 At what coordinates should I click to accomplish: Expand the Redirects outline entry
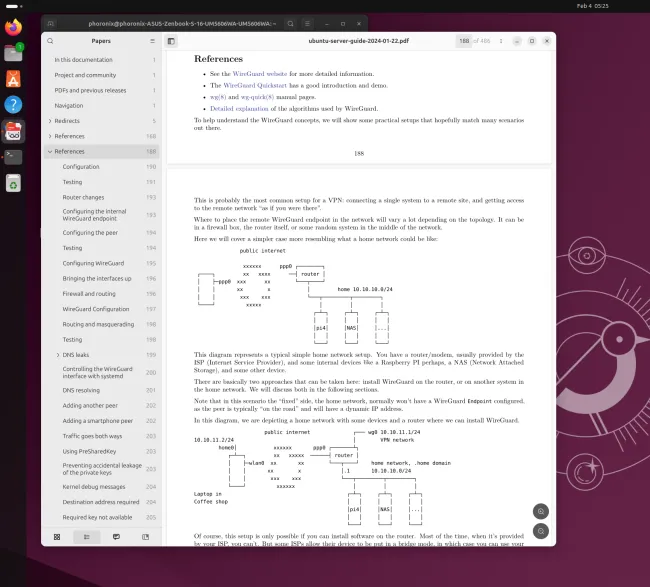pos(49,120)
